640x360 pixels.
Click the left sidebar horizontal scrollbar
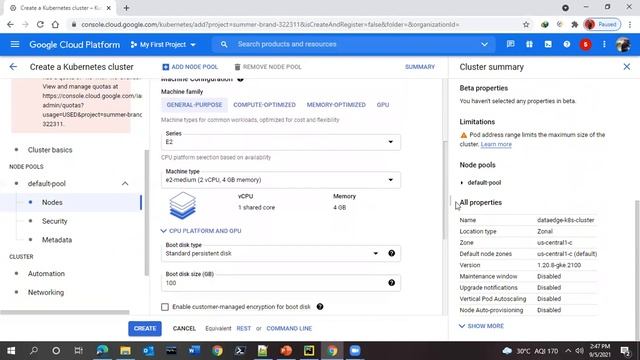(64, 312)
